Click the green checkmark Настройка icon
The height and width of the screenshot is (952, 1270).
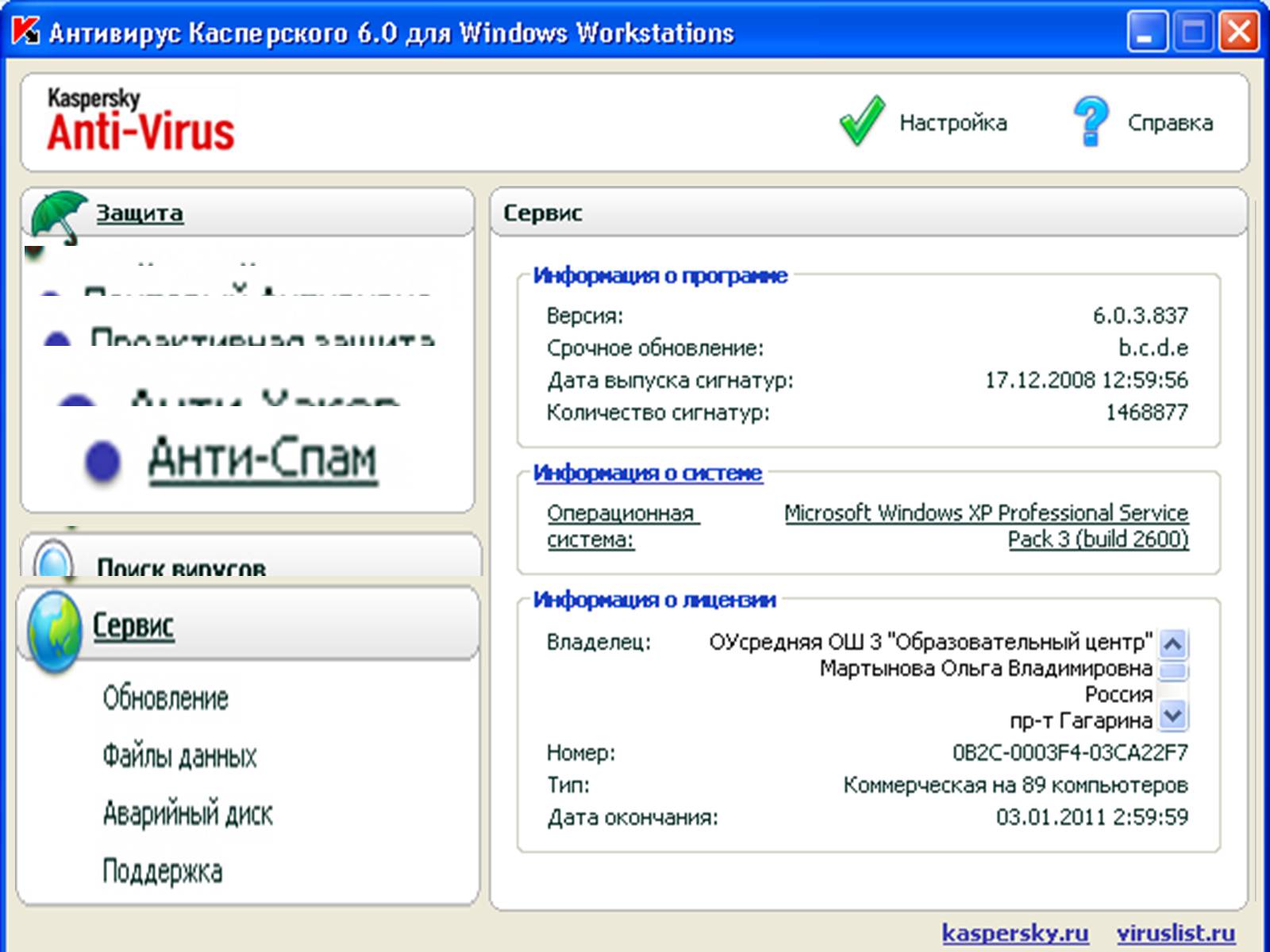861,121
